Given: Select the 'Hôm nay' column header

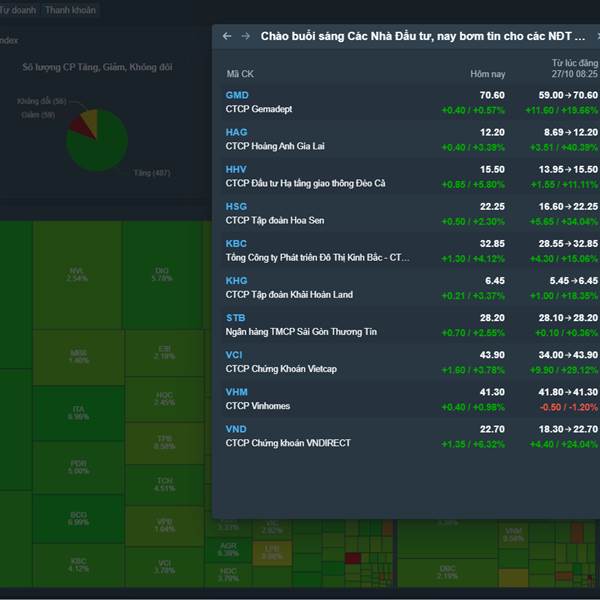Looking at the screenshot, I should click(488, 74).
